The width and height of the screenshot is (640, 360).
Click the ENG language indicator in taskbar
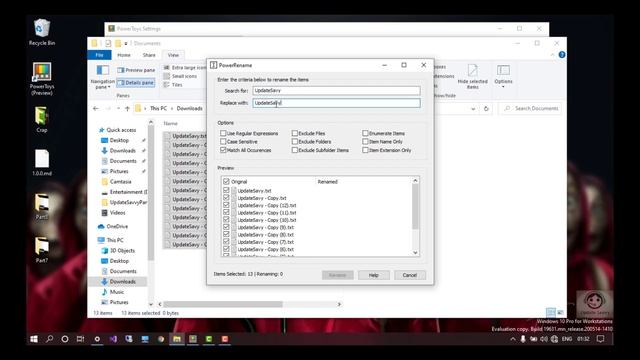tap(567, 339)
